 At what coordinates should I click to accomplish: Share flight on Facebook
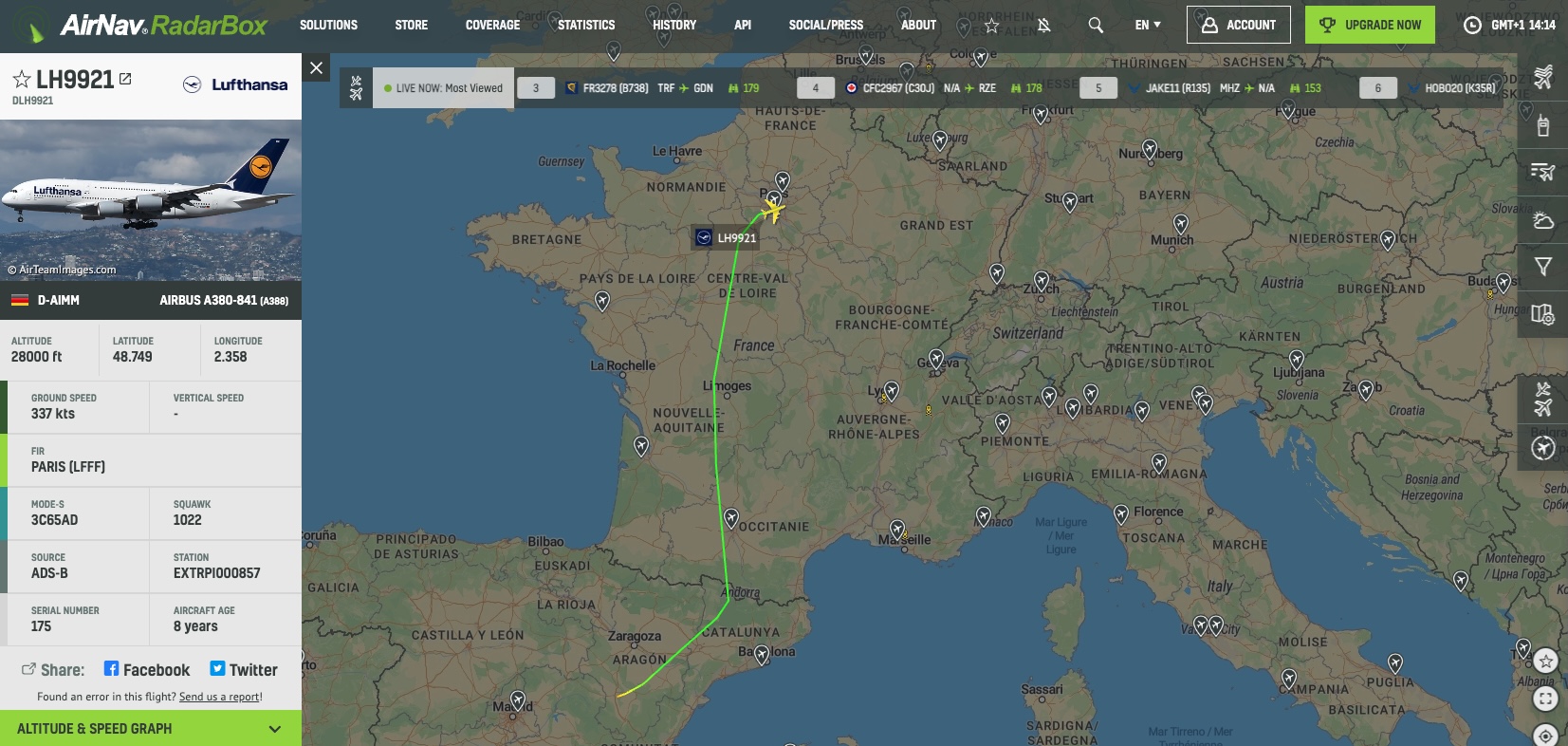(x=147, y=669)
